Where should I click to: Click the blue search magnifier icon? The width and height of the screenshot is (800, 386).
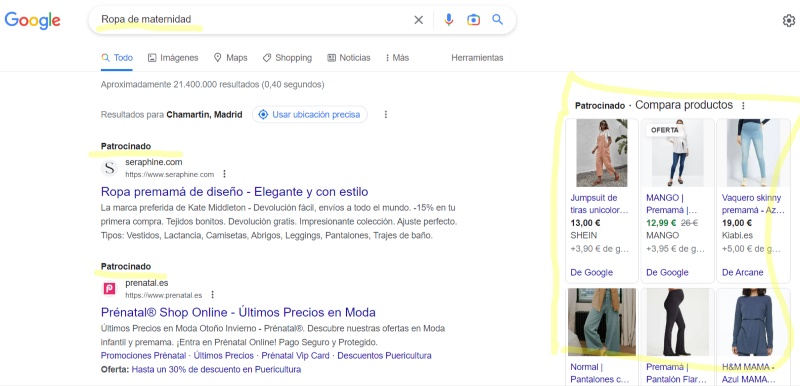pyautogui.click(x=497, y=20)
